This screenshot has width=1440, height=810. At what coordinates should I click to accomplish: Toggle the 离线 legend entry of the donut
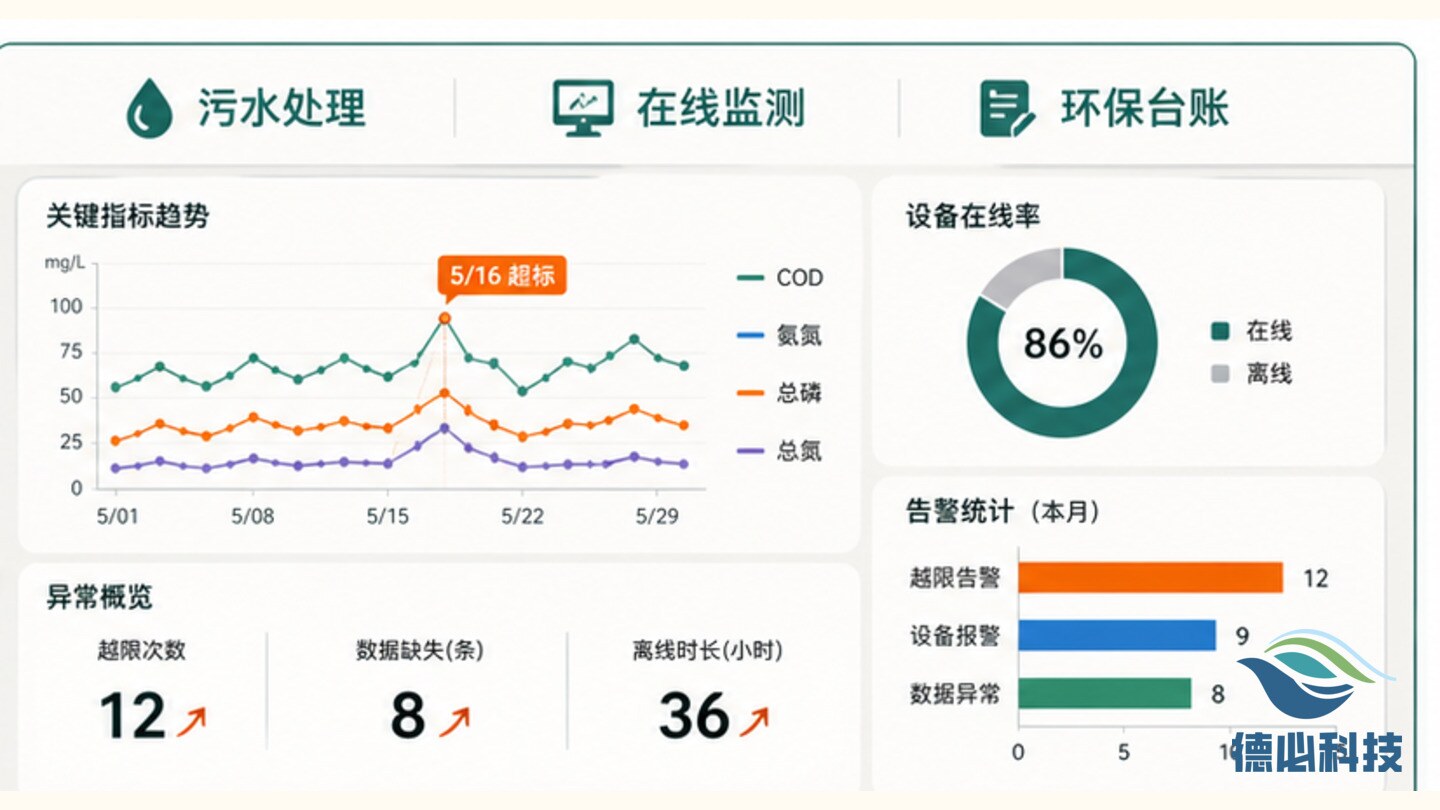[x=1251, y=375]
